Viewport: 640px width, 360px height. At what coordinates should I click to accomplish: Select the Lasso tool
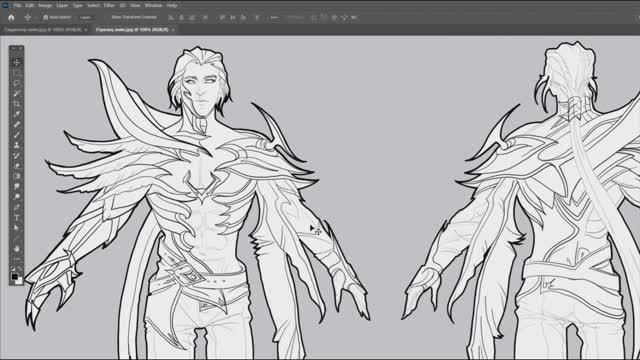coord(16,83)
